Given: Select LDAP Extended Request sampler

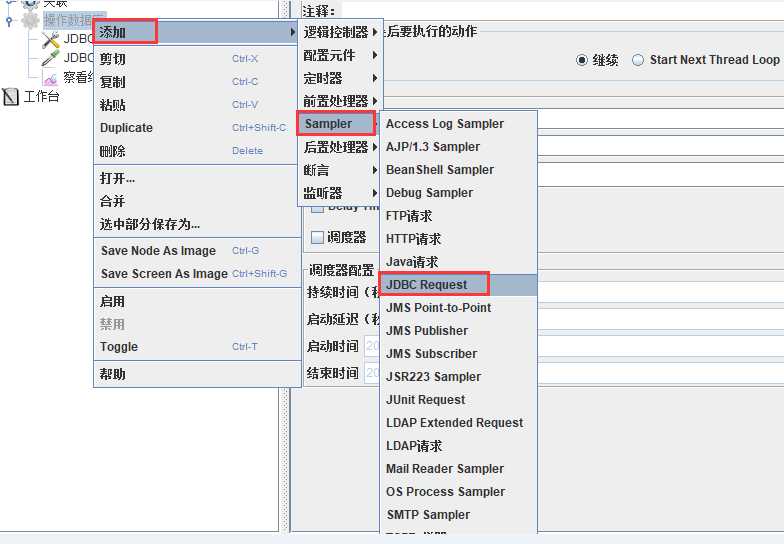Looking at the screenshot, I should tap(458, 422).
